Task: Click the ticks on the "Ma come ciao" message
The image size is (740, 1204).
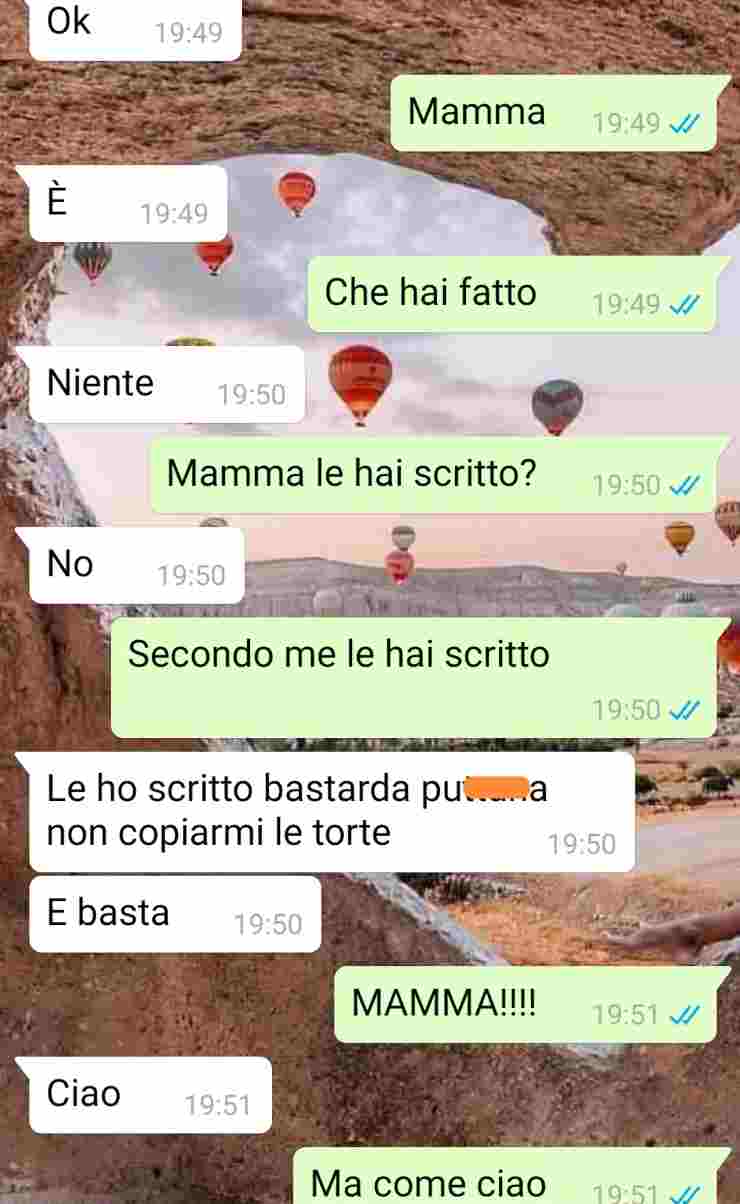Action: 686,1194
